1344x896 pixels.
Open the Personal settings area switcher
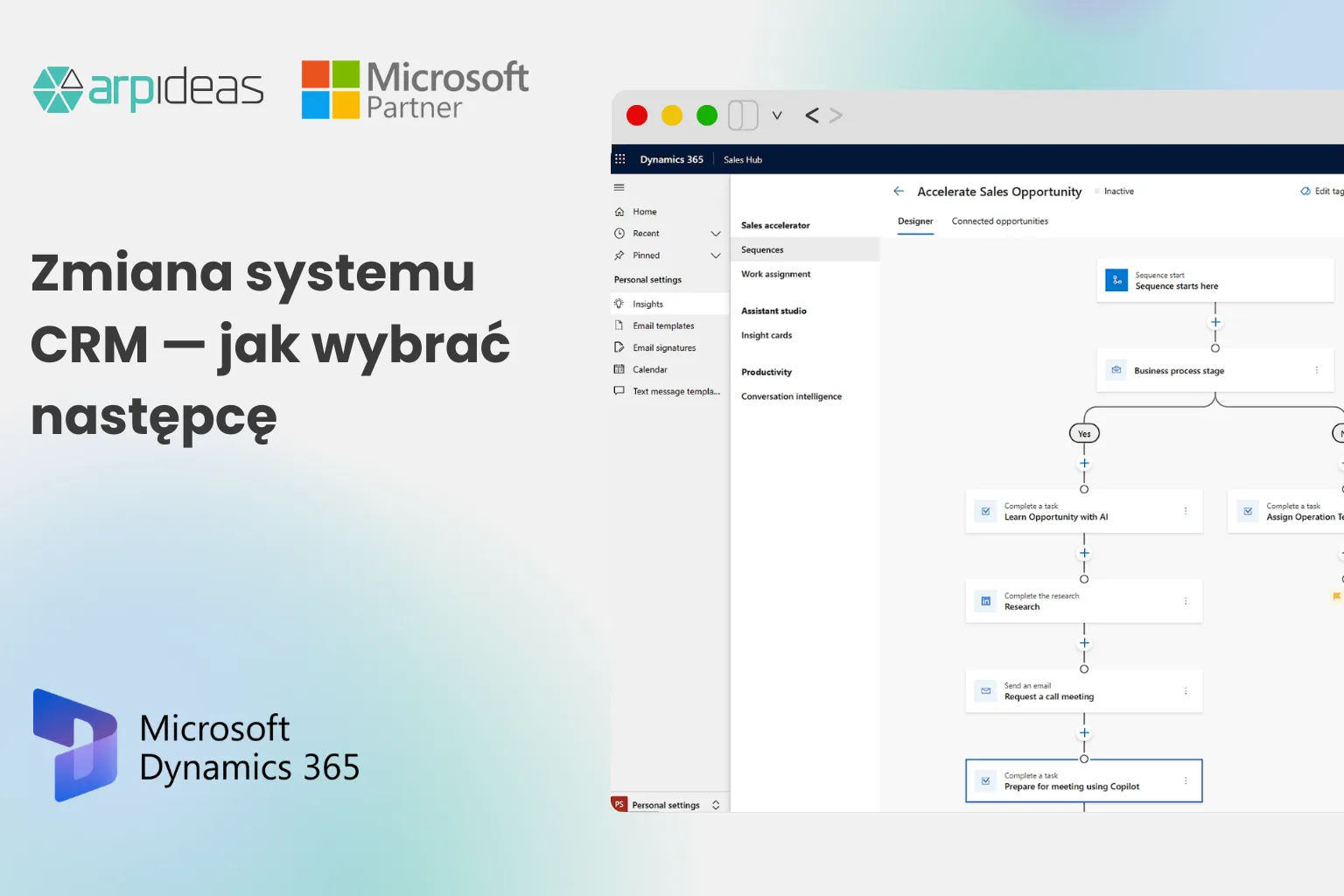coord(670,805)
